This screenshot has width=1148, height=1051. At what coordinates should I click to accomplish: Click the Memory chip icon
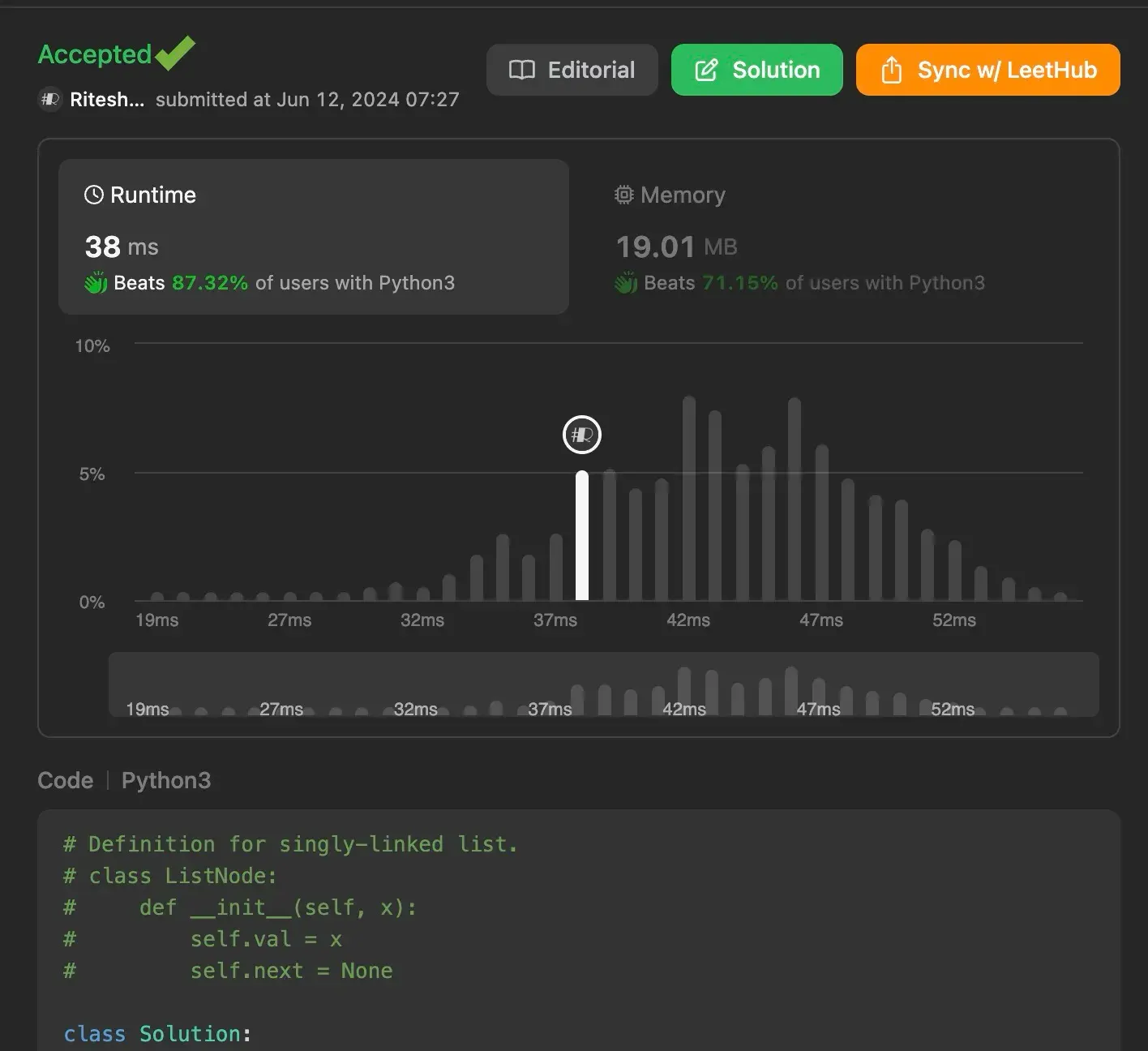pyautogui.click(x=623, y=195)
